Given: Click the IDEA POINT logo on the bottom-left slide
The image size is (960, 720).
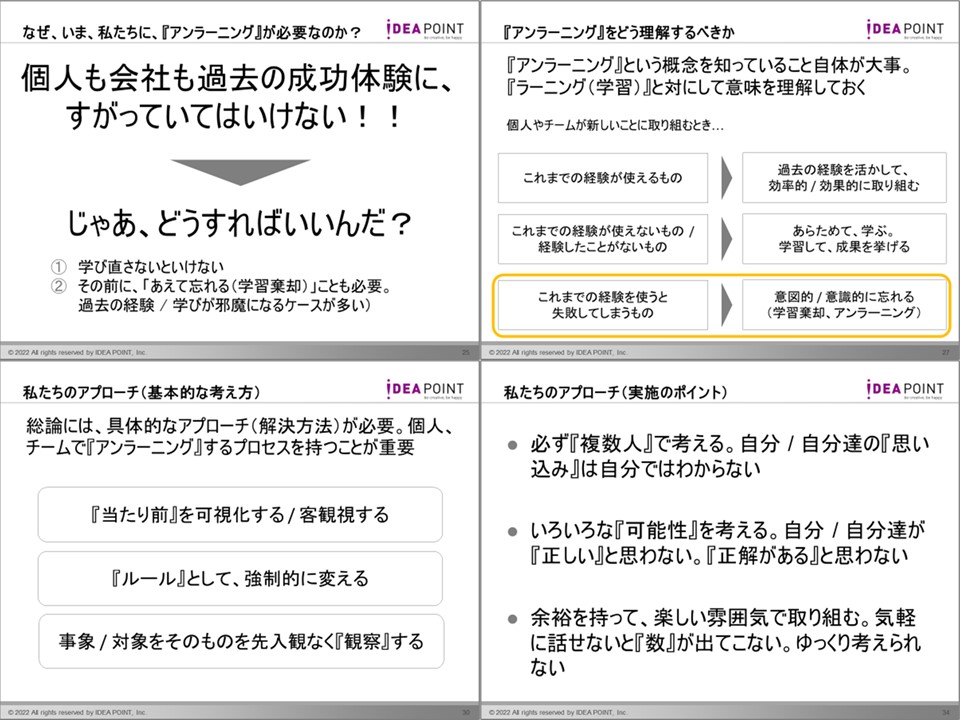Looking at the screenshot, I should click(x=424, y=390).
